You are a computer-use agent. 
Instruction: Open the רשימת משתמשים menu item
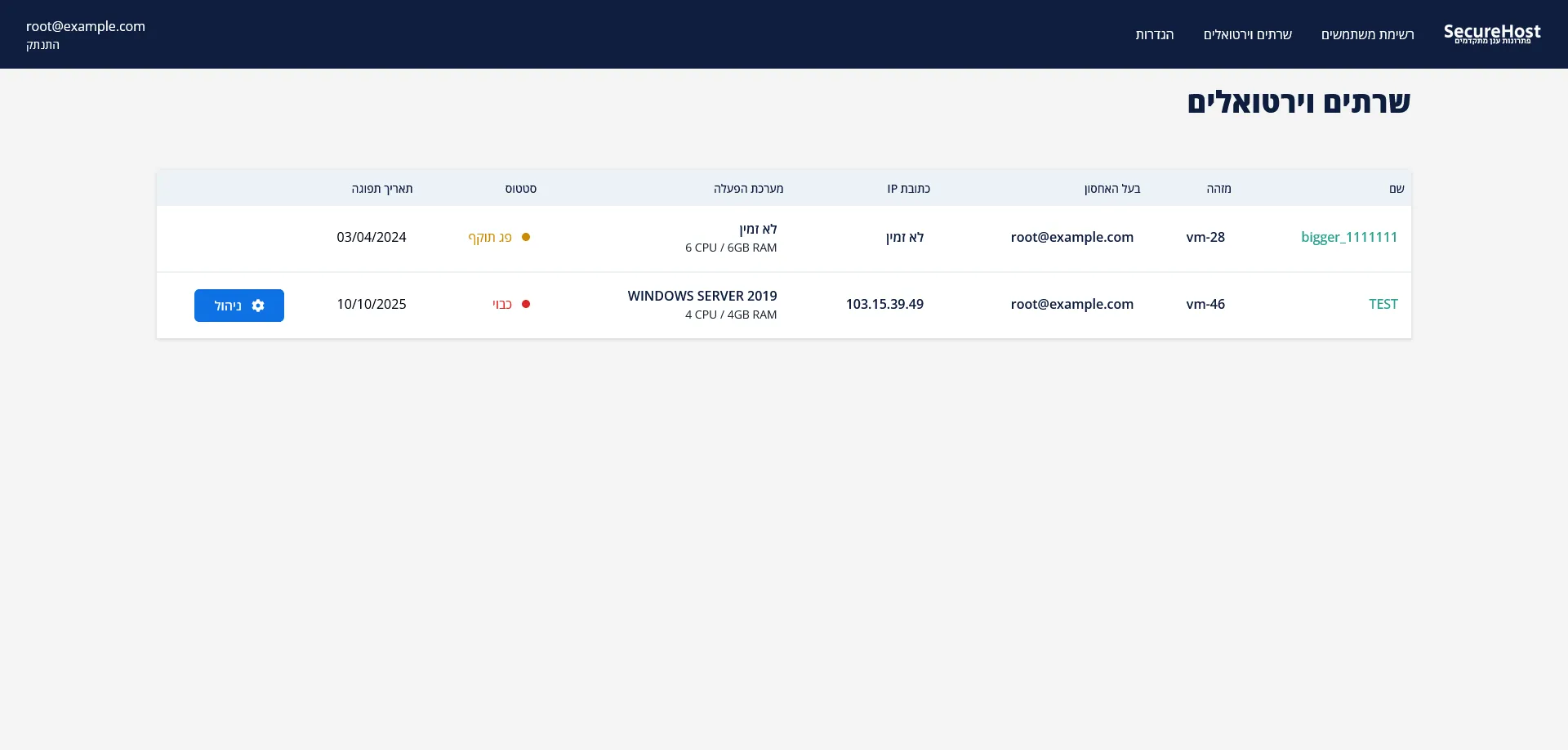[x=1368, y=34]
